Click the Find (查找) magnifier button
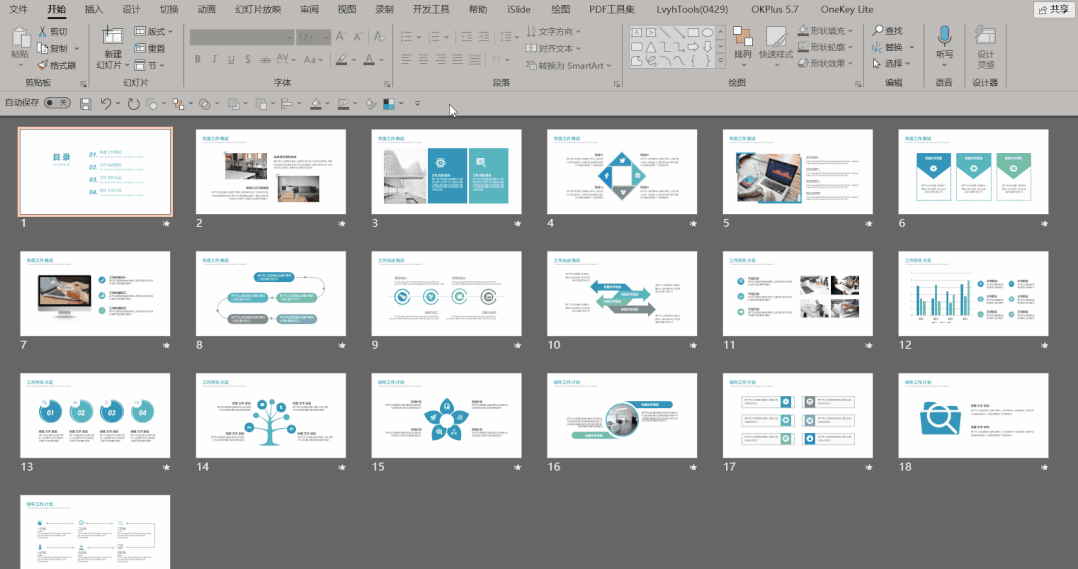 [x=888, y=31]
